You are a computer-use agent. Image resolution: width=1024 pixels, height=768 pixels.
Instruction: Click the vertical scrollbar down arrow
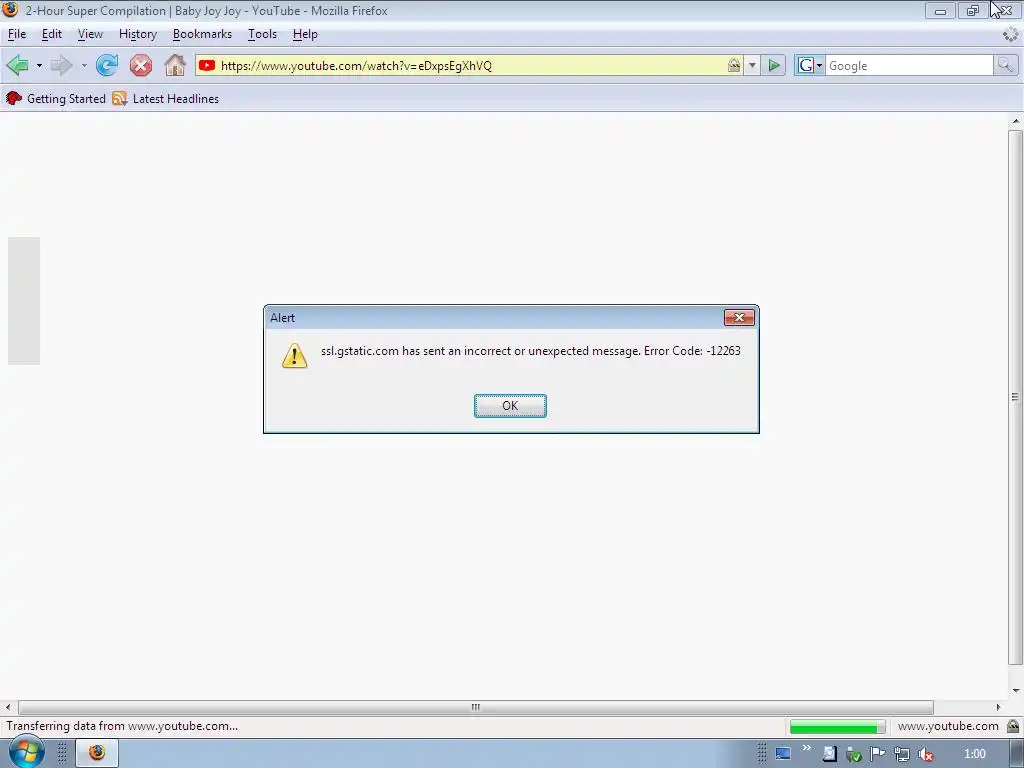pyautogui.click(x=1016, y=690)
